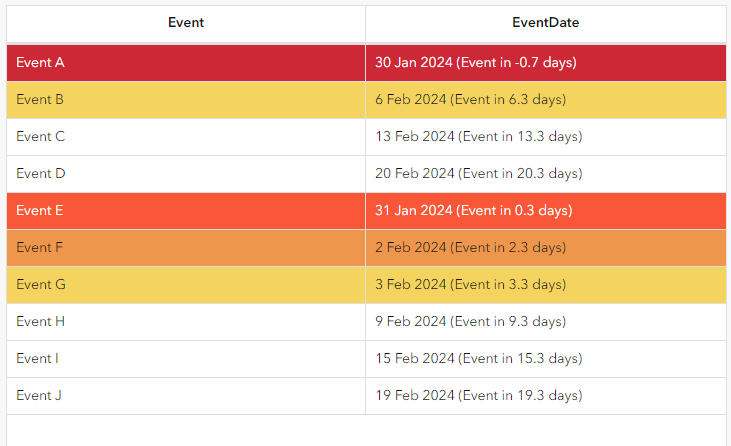Viewport: 731px width, 446px height.
Task: Select the Event J cell
Action: click(x=39, y=396)
